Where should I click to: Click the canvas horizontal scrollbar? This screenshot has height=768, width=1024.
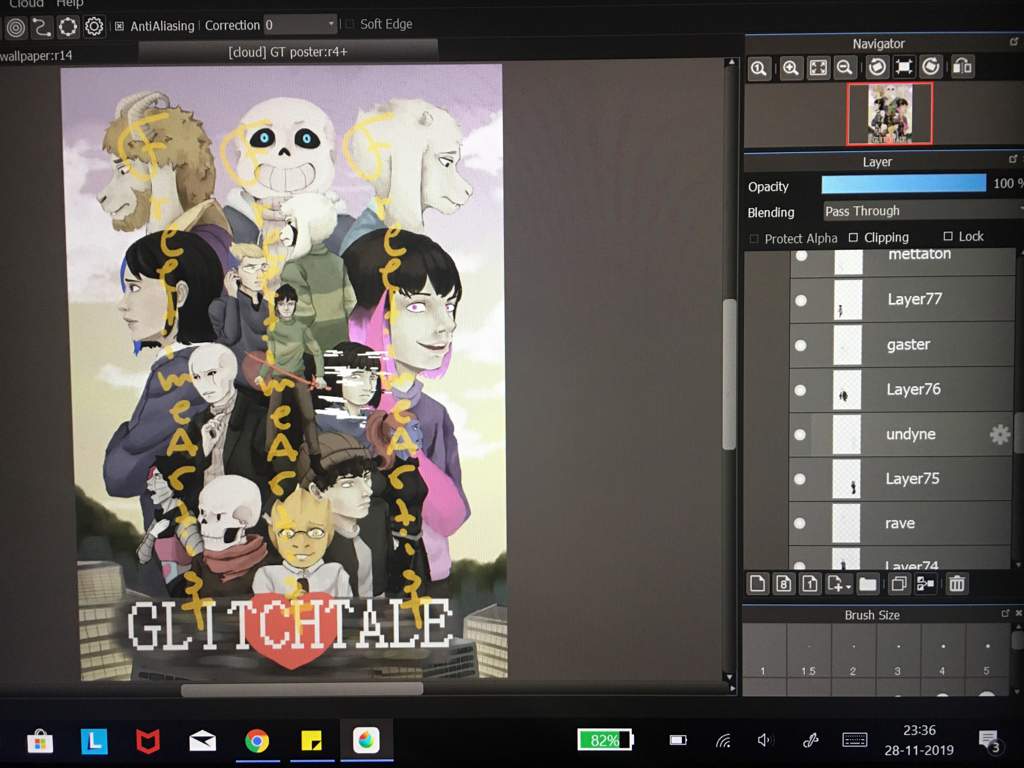pyautogui.click(x=302, y=689)
